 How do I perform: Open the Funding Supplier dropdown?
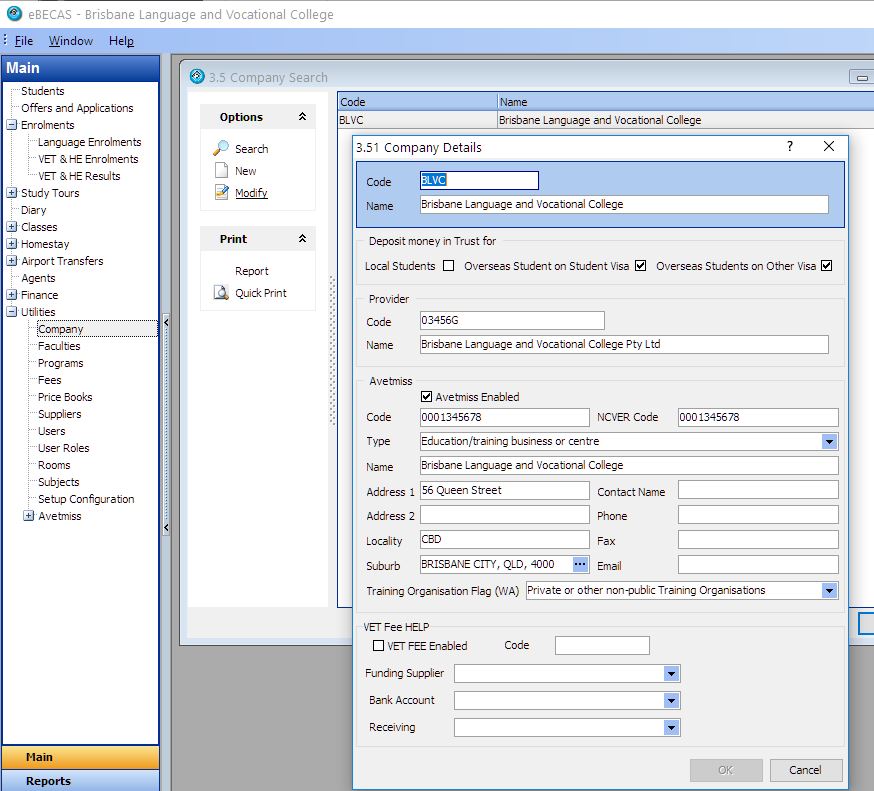[671, 674]
